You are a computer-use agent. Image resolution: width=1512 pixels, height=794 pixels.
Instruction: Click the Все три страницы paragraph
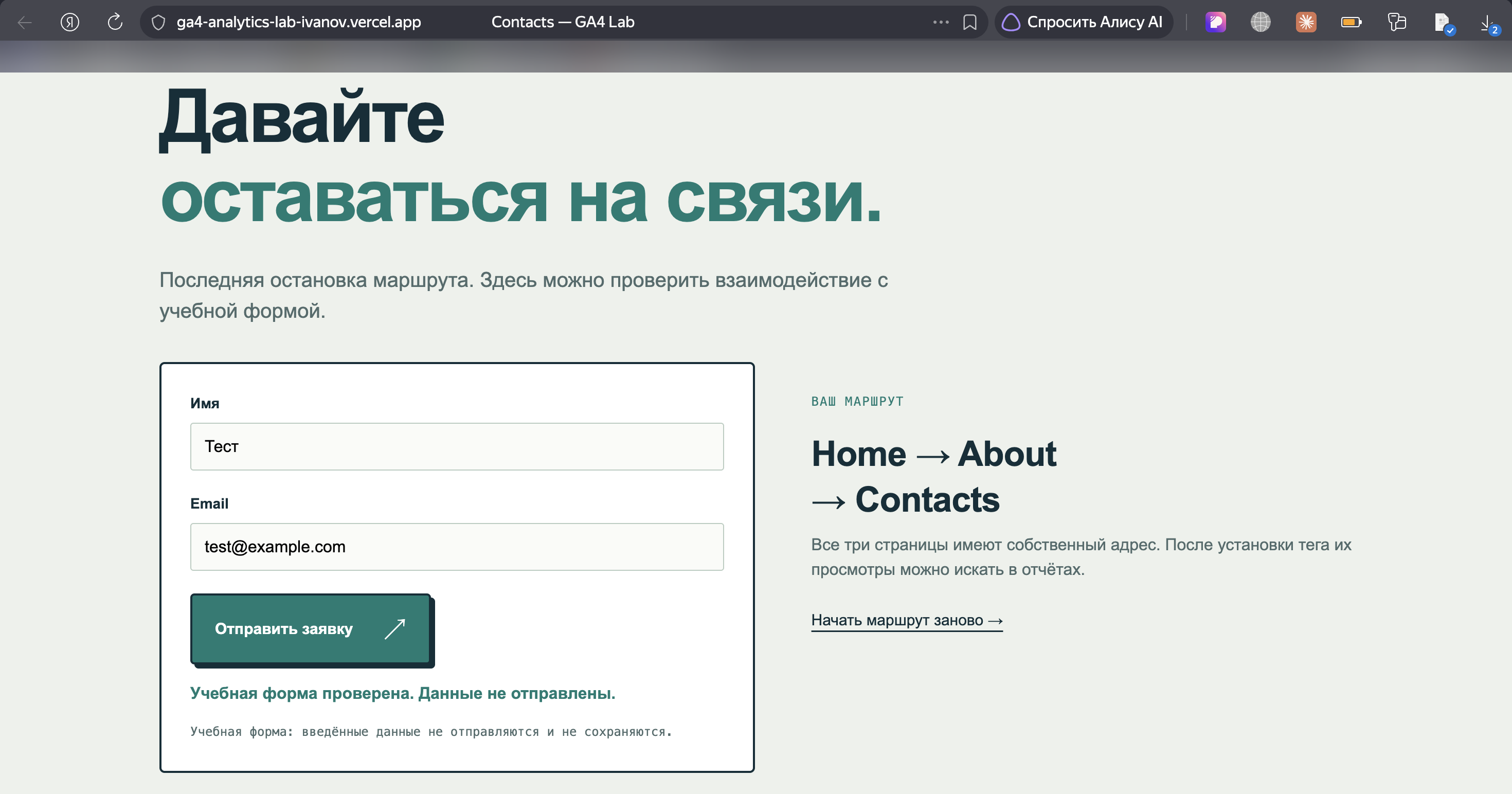(x=1081, y=557)
